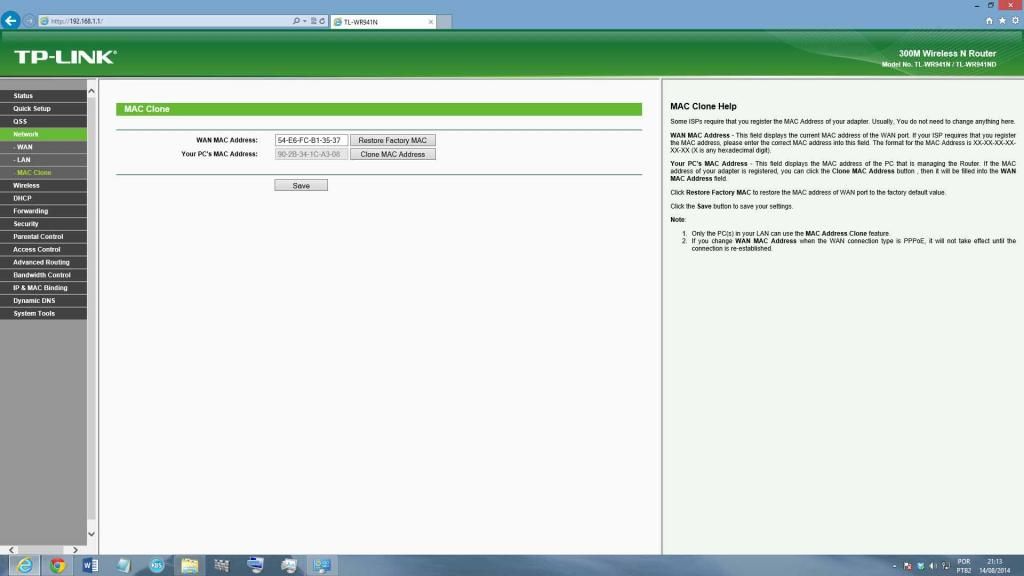This screenshot has height=576, width=1024.
Task: Click the sidebar scroll down arrow
Action: tap(91, 534)
